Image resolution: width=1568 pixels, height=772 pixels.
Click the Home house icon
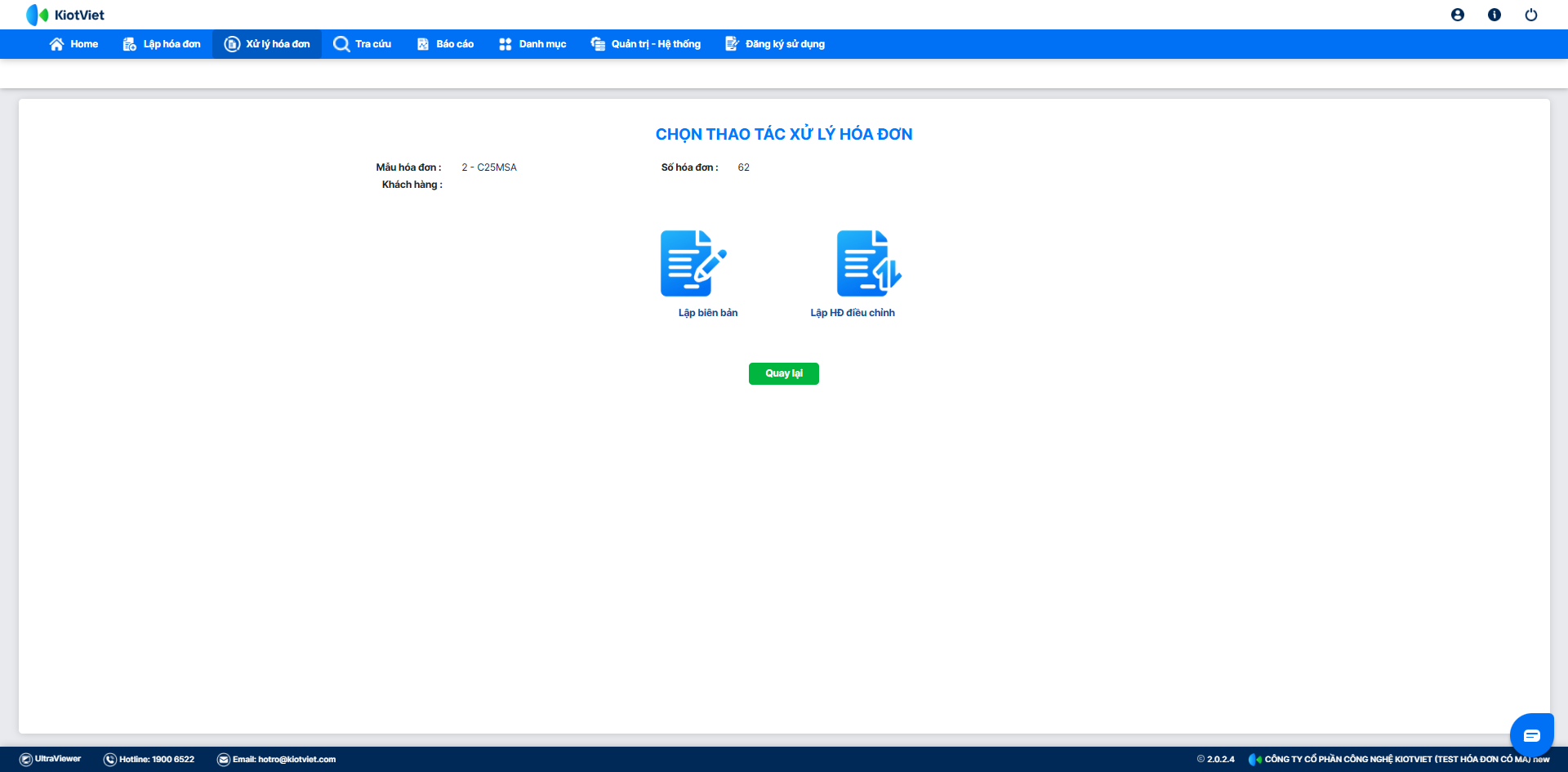tap(56, 44)
